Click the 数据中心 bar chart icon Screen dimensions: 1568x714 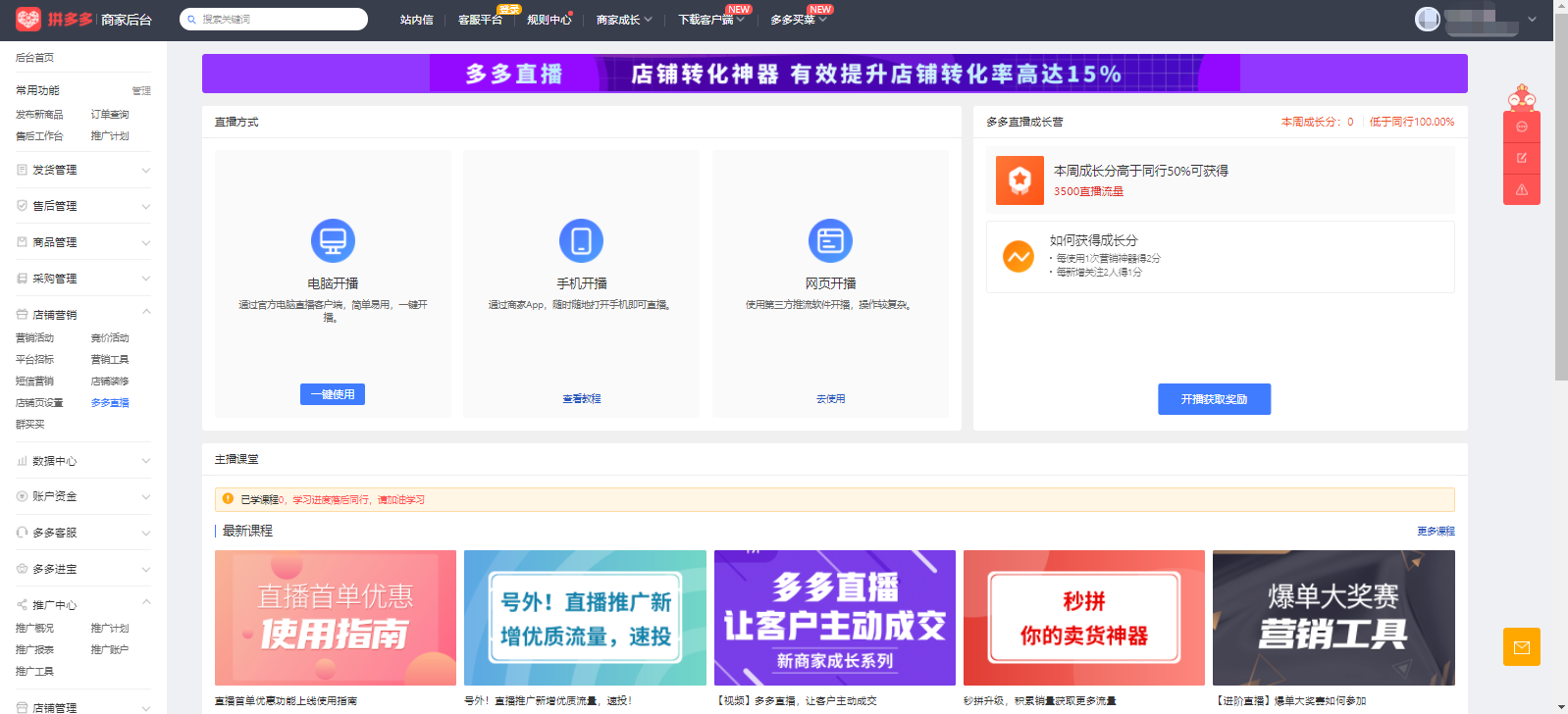[x=22, y=461]
